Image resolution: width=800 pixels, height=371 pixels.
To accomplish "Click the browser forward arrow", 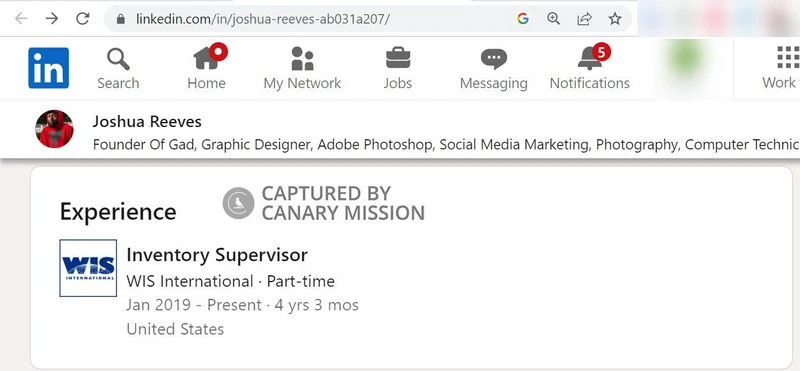I will click(x=52, y=19).
